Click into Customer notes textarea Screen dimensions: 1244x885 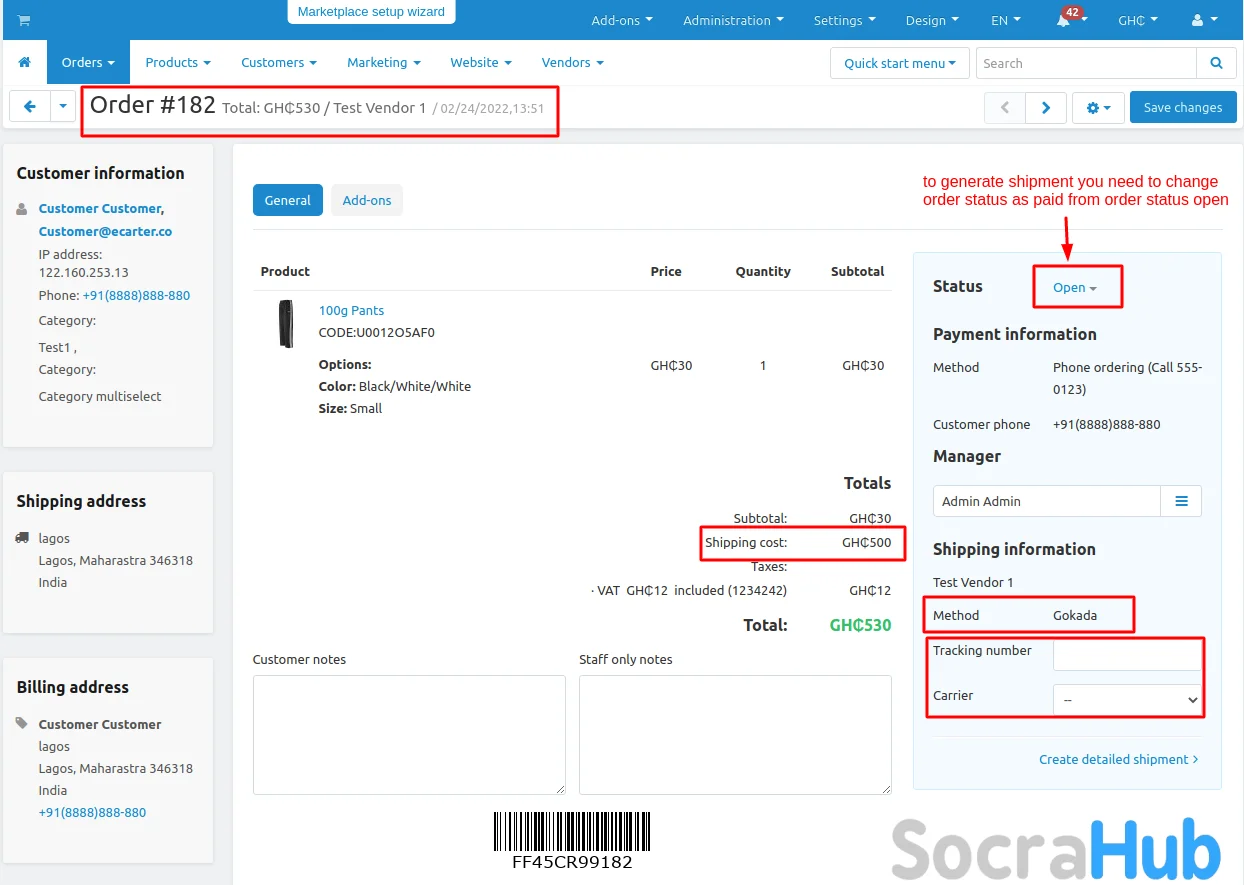pos(409,735)
